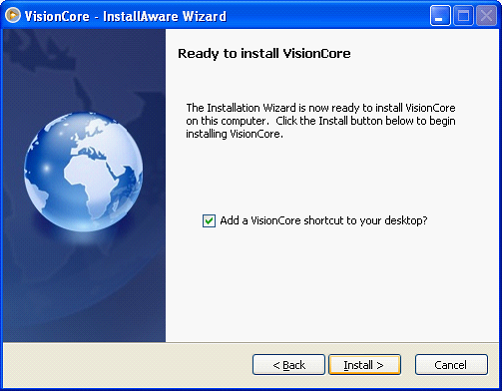Screen dimensions: 503x392
Task: Go back using the Back button
Action: pyautogui.click(x=289, y=365)
